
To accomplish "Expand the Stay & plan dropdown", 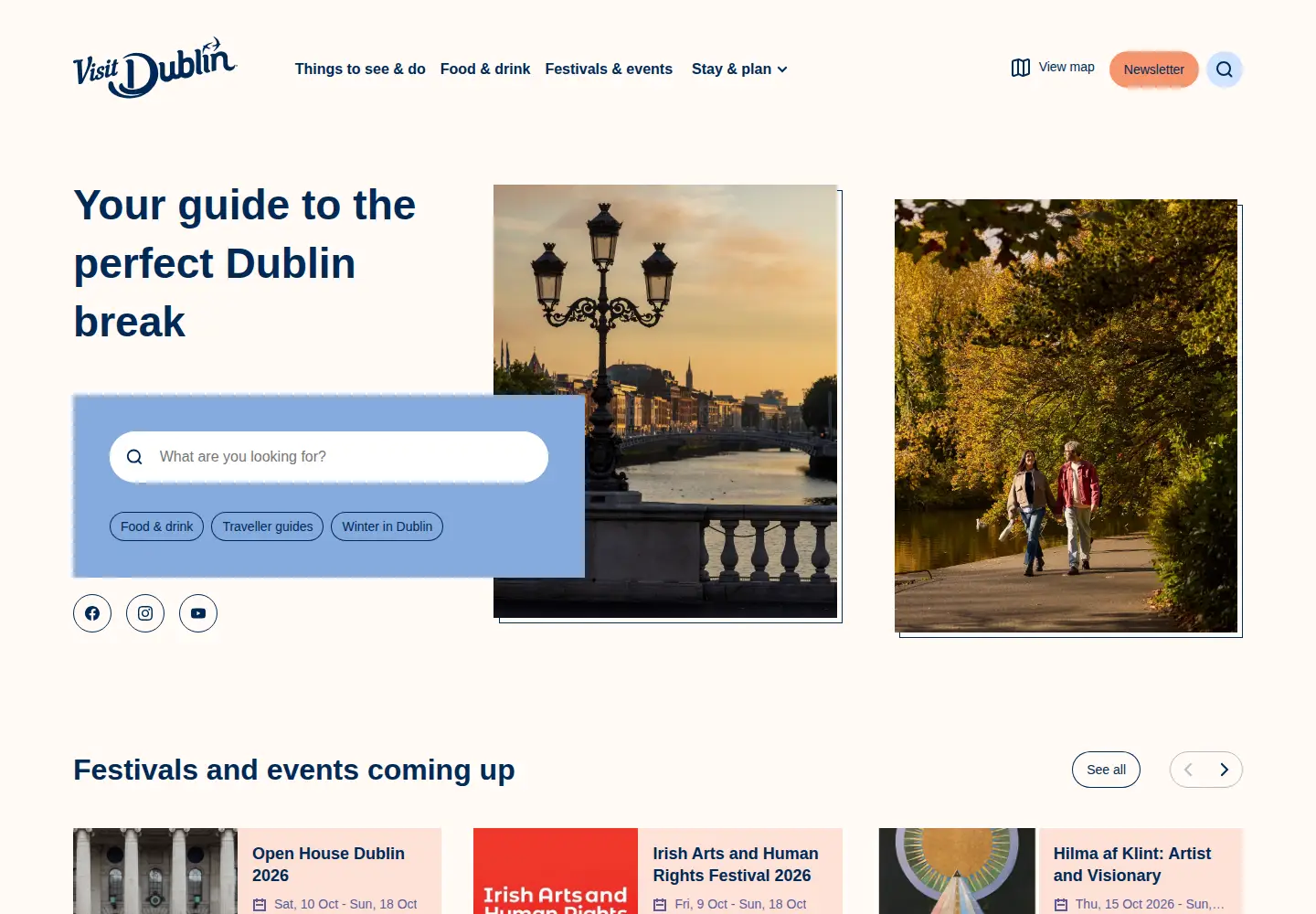I will (739, 69).
